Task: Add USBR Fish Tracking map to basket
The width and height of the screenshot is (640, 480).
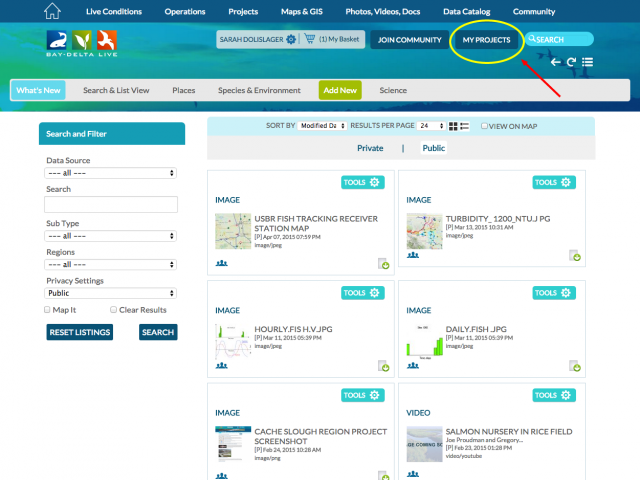Action: point(383,264)
